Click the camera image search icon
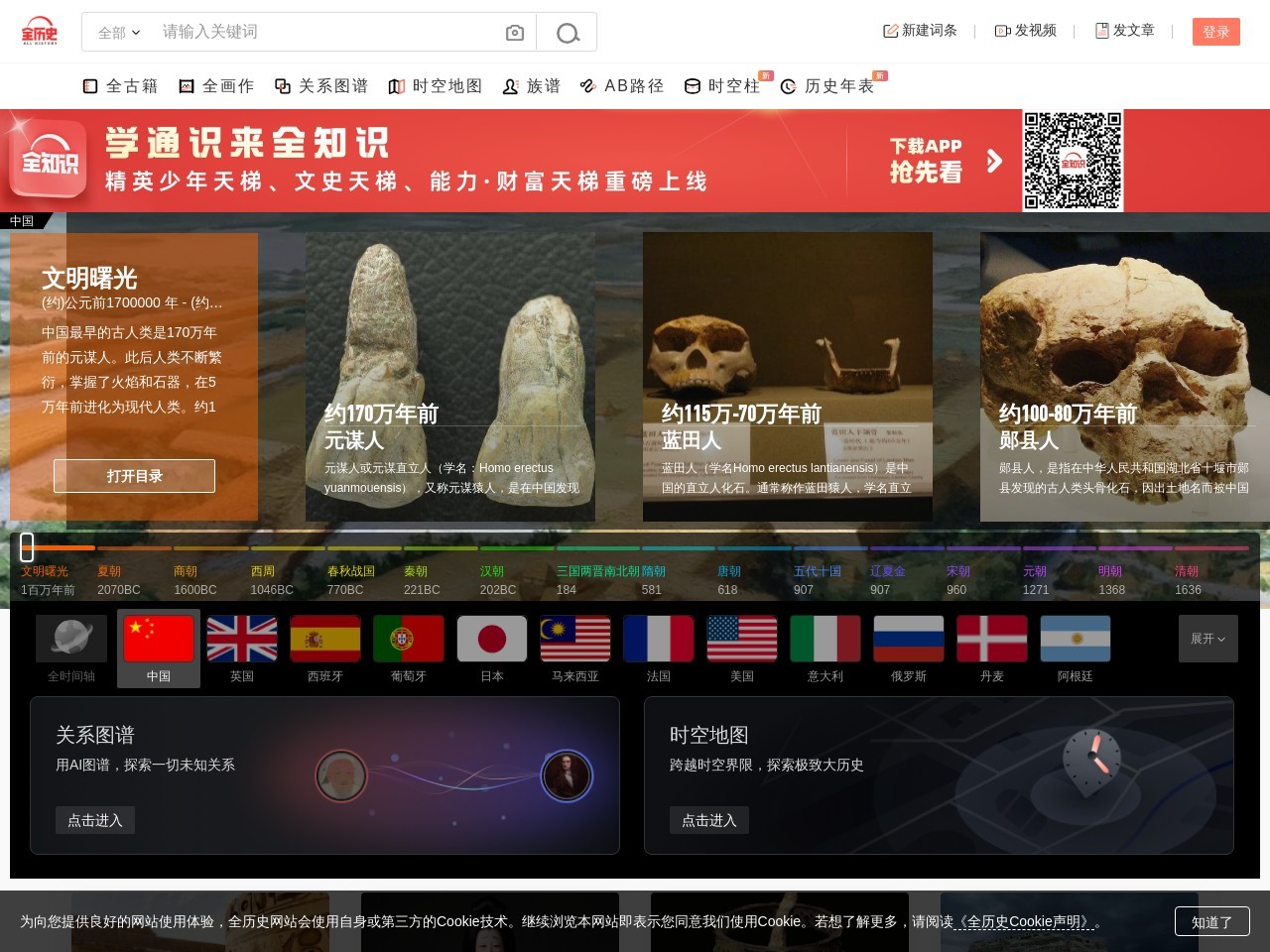 click(514, 33)
